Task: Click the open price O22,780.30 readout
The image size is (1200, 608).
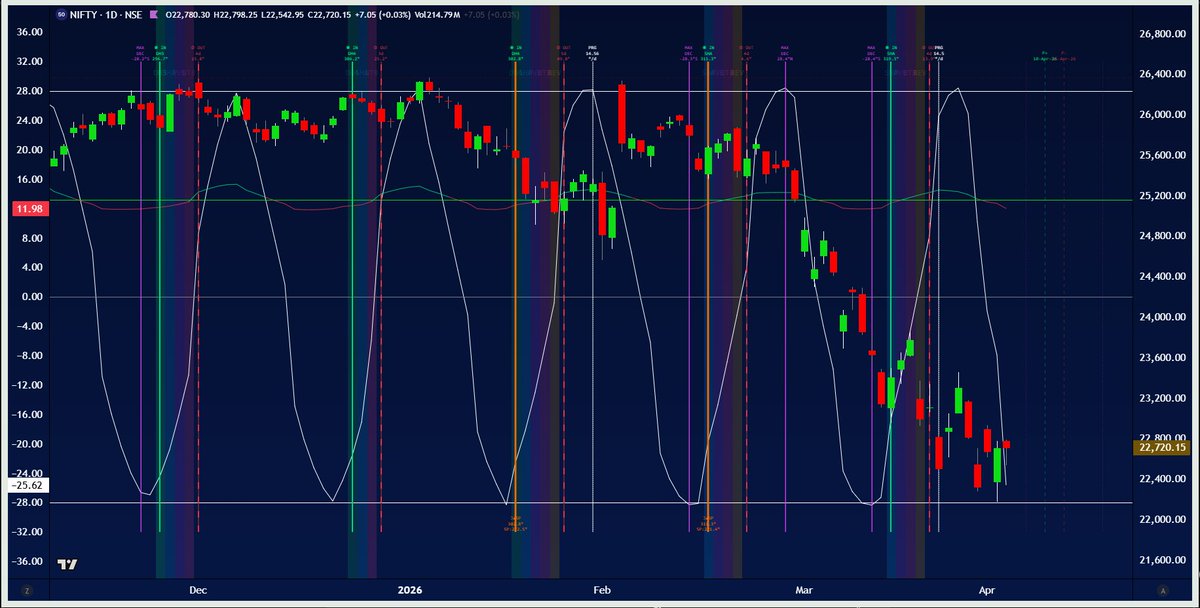Action: (x=188, y=15)
